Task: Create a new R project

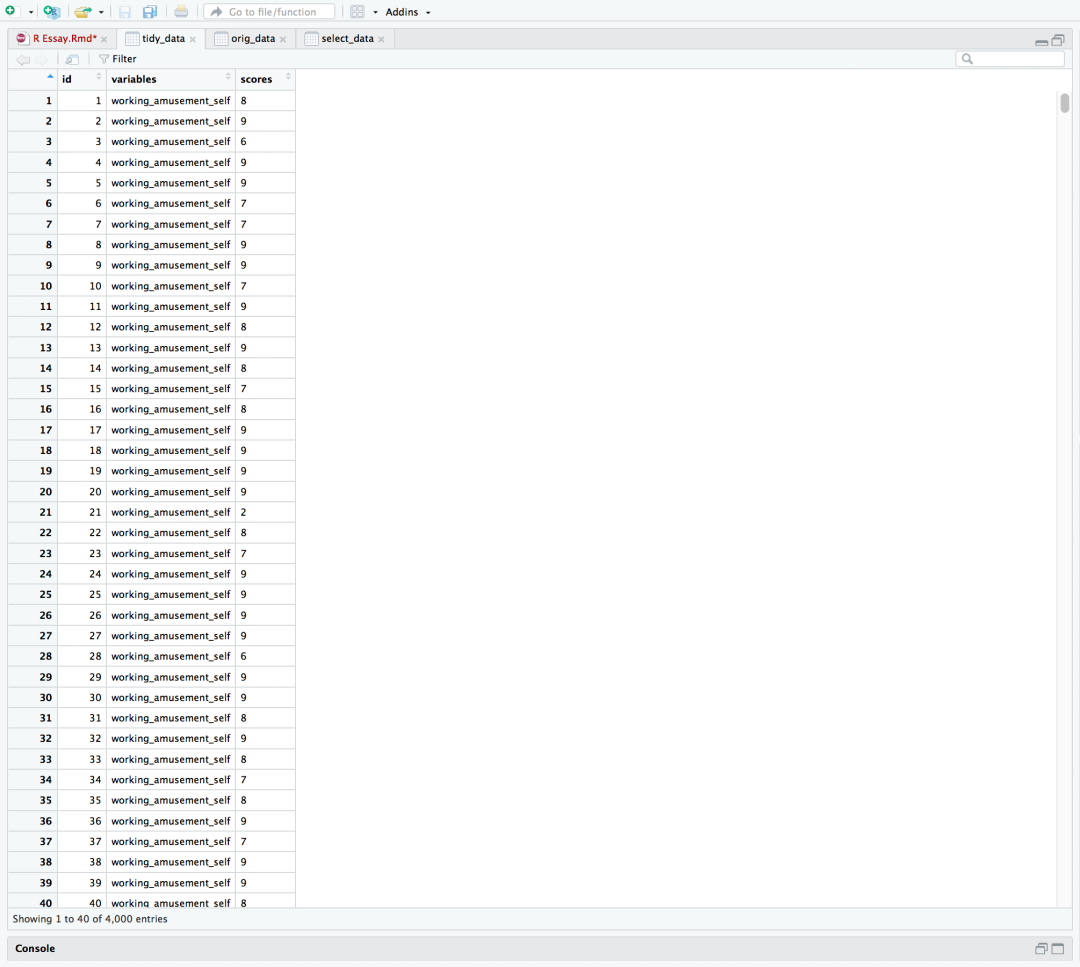Action: tap(52, 11)
